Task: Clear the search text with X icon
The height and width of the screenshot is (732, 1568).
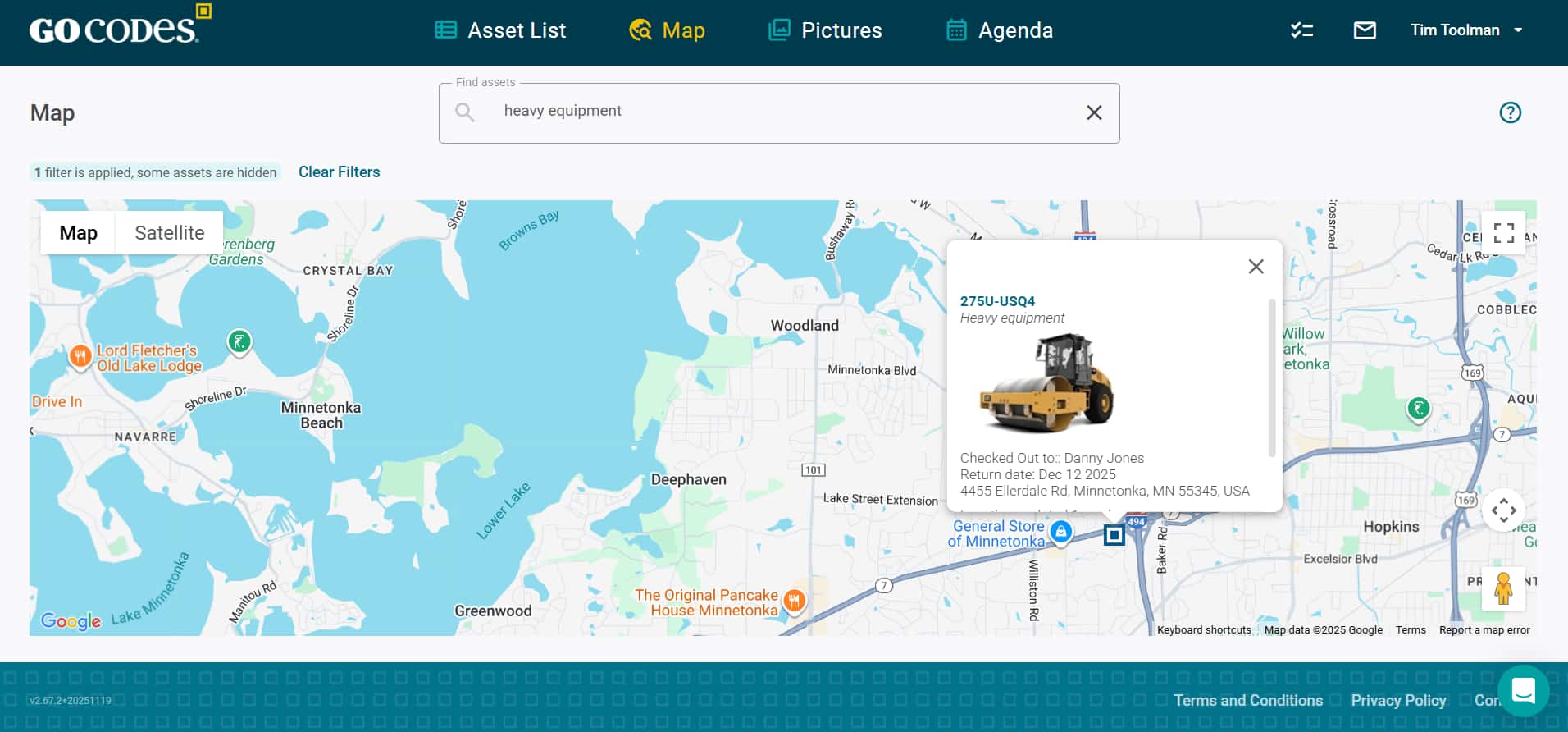Action: (1094, 112)
